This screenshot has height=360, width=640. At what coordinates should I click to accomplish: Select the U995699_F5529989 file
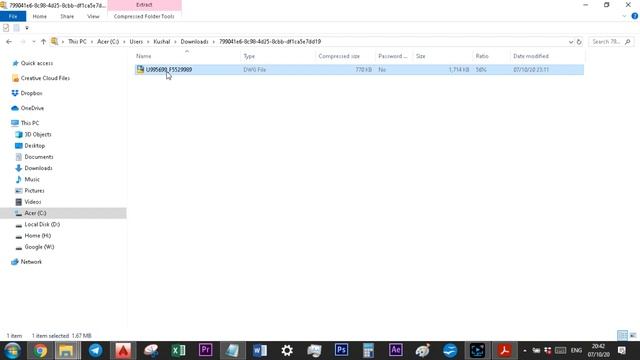pyautogui.click(x=169, y=70)
